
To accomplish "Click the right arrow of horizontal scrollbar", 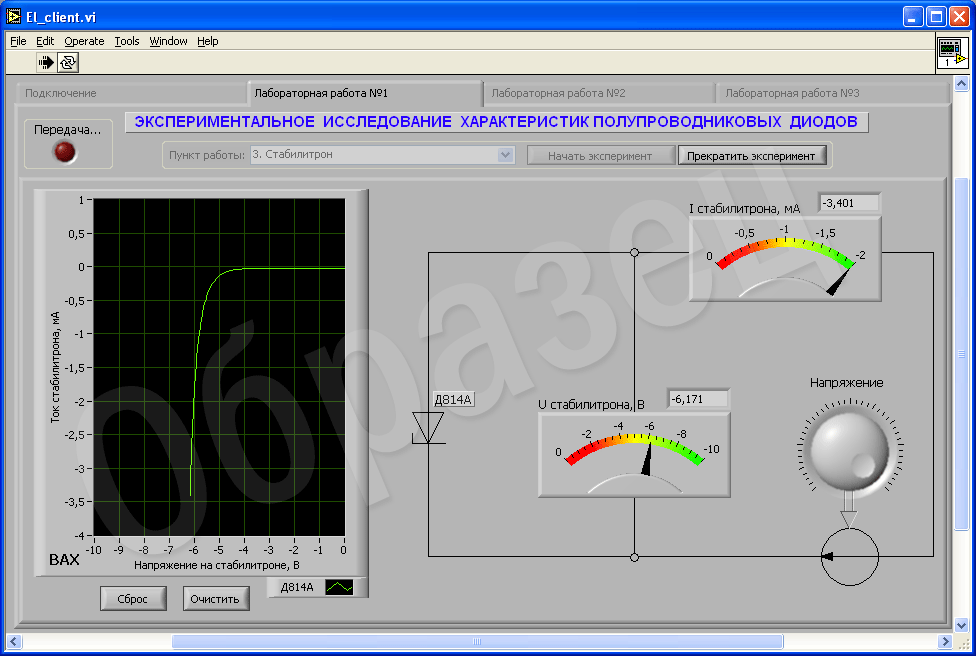I will [946, 641].
